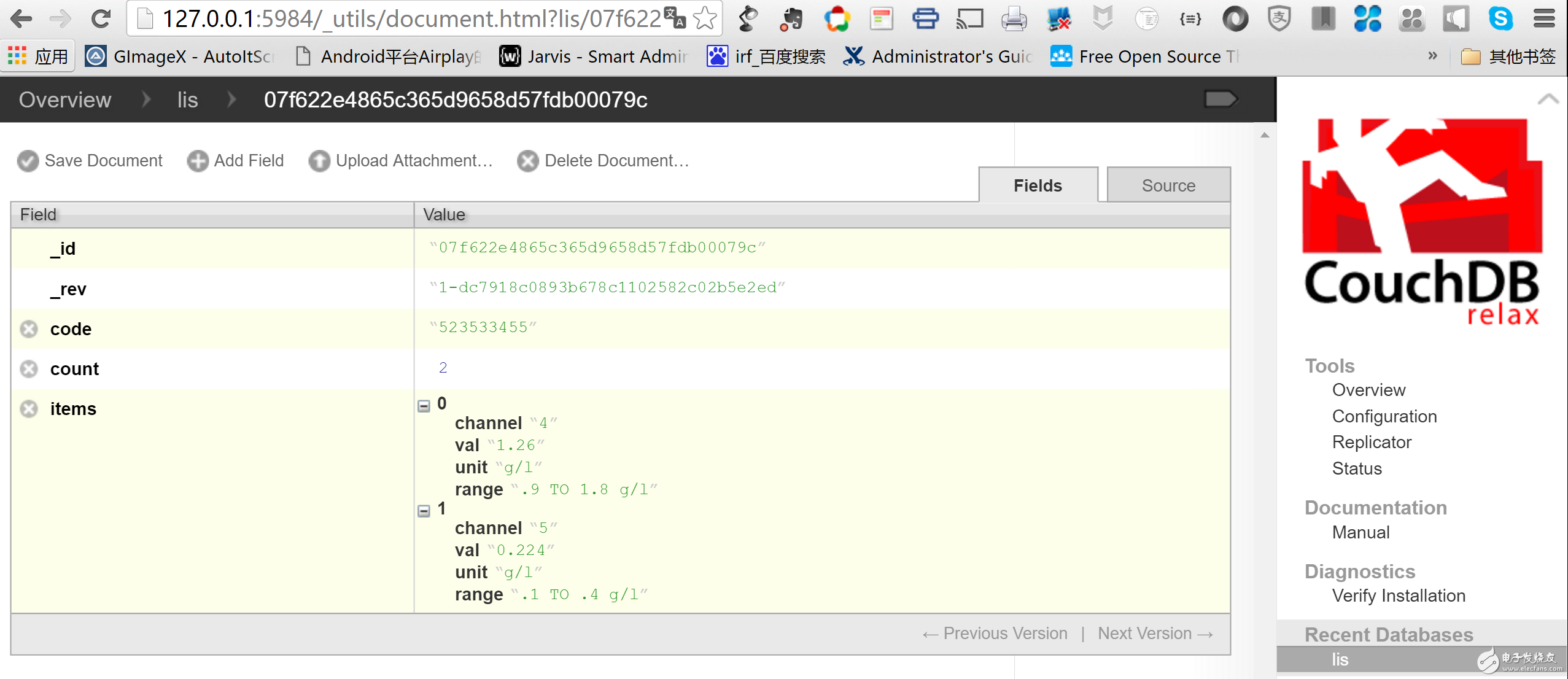Screen dimensions: 1568x679
Task: Collapse the items index 1 expander
Action: tap(423, 511)
